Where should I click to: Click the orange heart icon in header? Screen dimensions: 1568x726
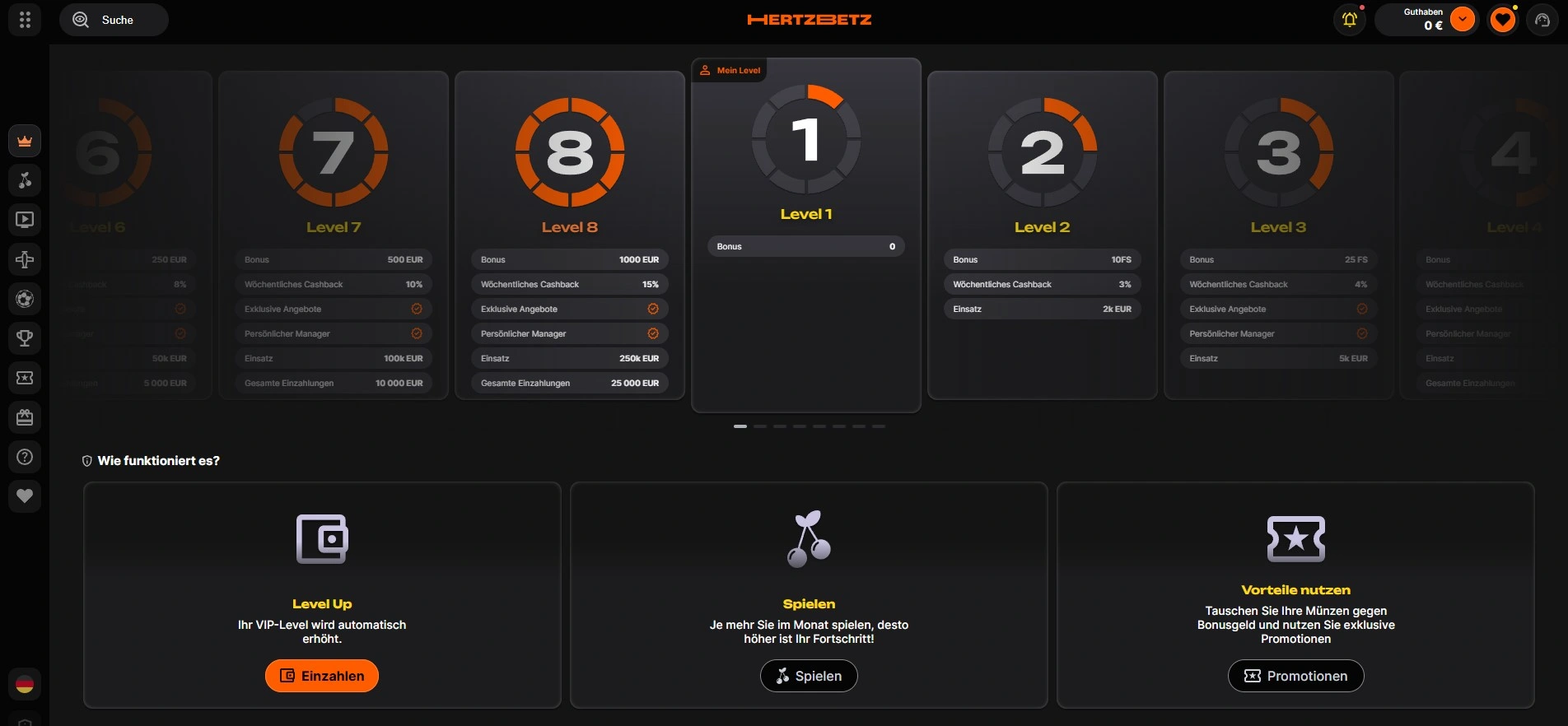click(1503, 20)
